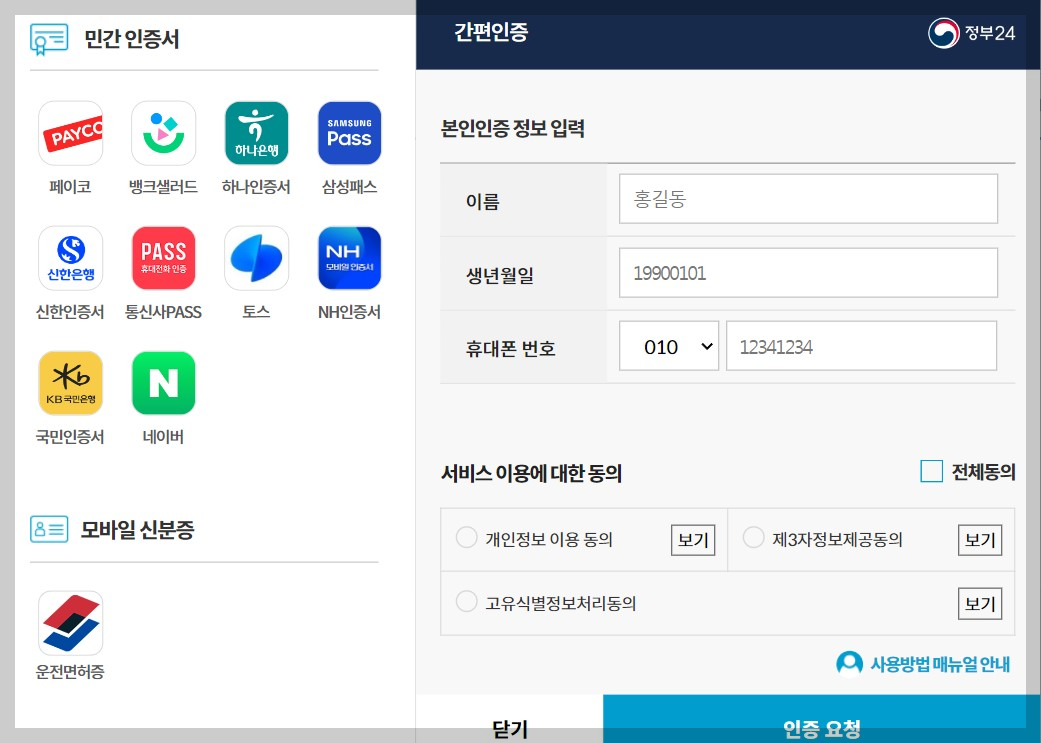Select the 개인정보 이용 동의 radio button
The width and height of the screenshot is (1041, 743).
pos(466,537)
